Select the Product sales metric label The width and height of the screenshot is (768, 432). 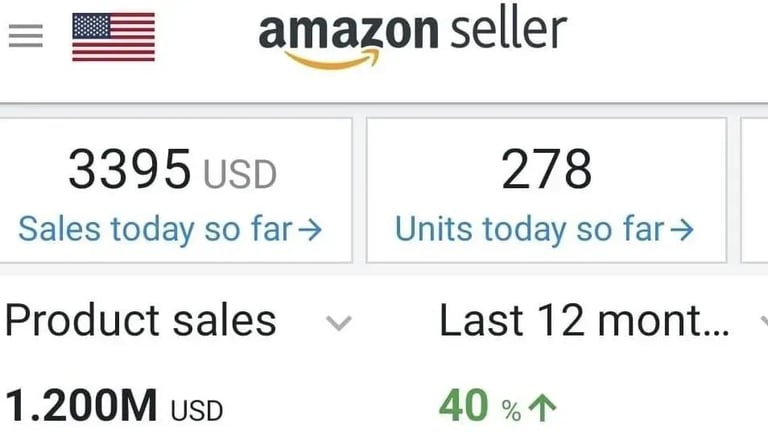tap(141, 320)
